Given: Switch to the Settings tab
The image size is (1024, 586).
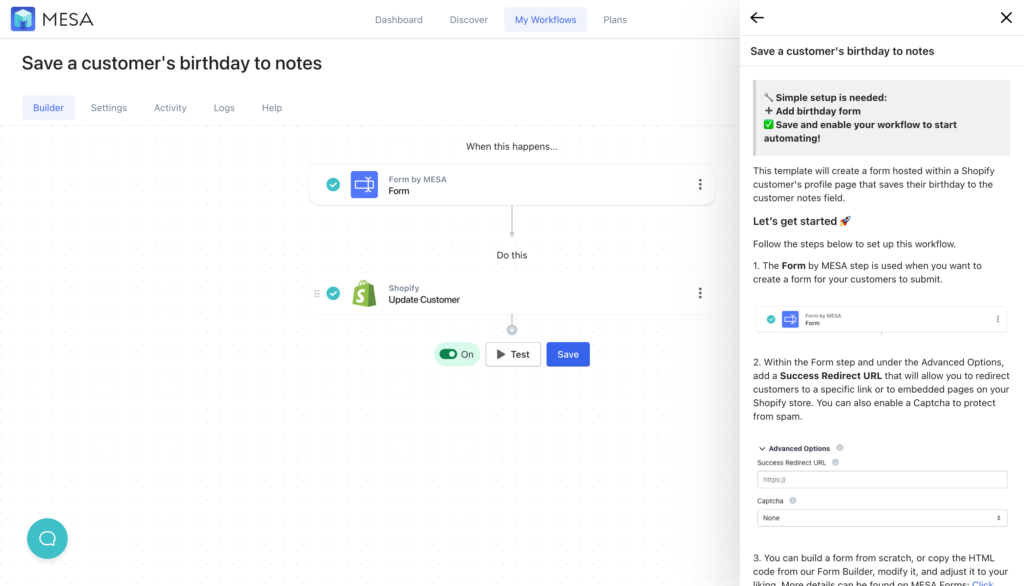Looking at the screenshot, I should point(108,107).
